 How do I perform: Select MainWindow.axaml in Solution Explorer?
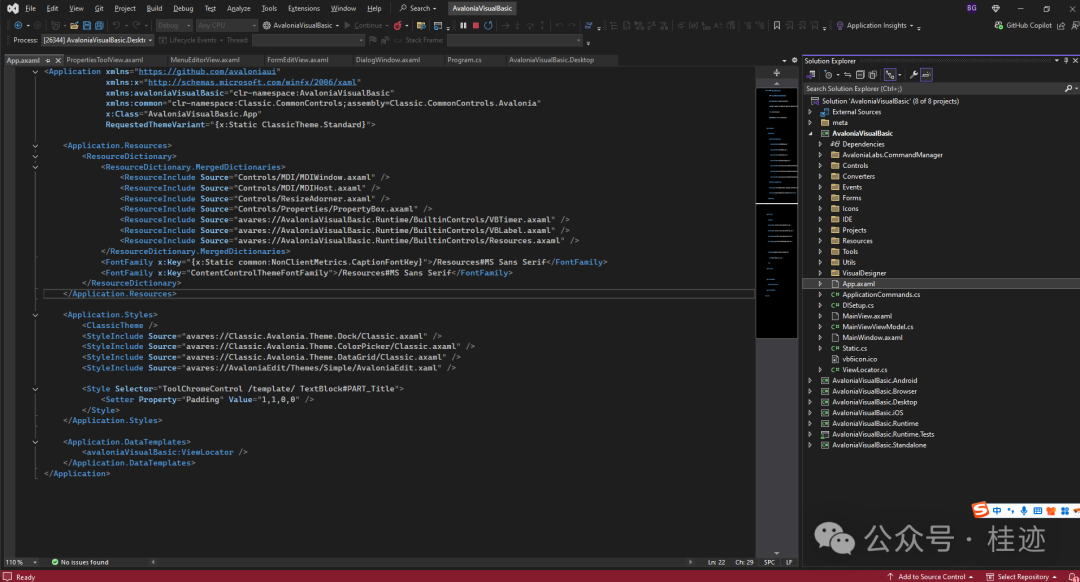click(872, 337)
